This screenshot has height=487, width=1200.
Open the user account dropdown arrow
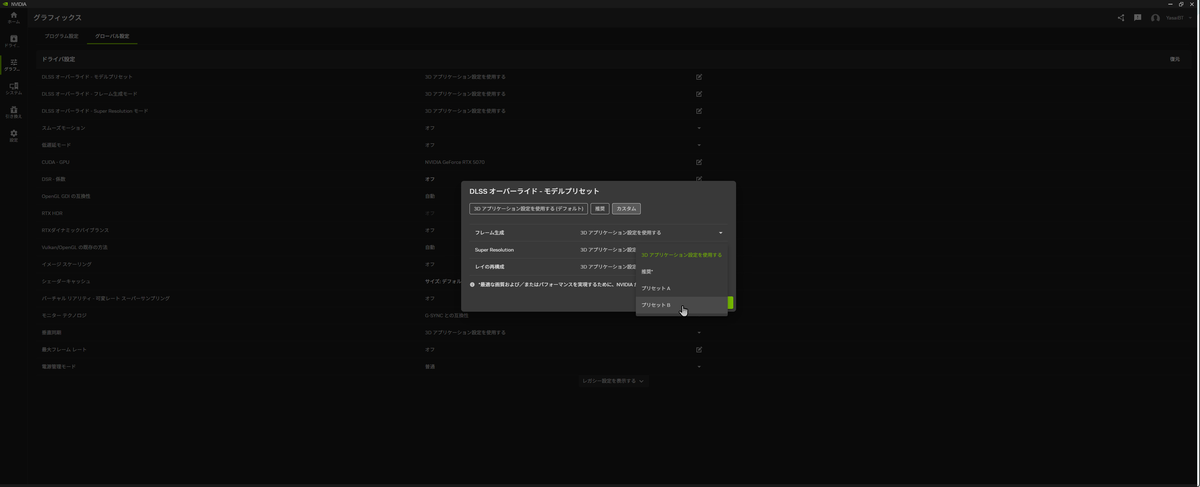coord(1191,18)
